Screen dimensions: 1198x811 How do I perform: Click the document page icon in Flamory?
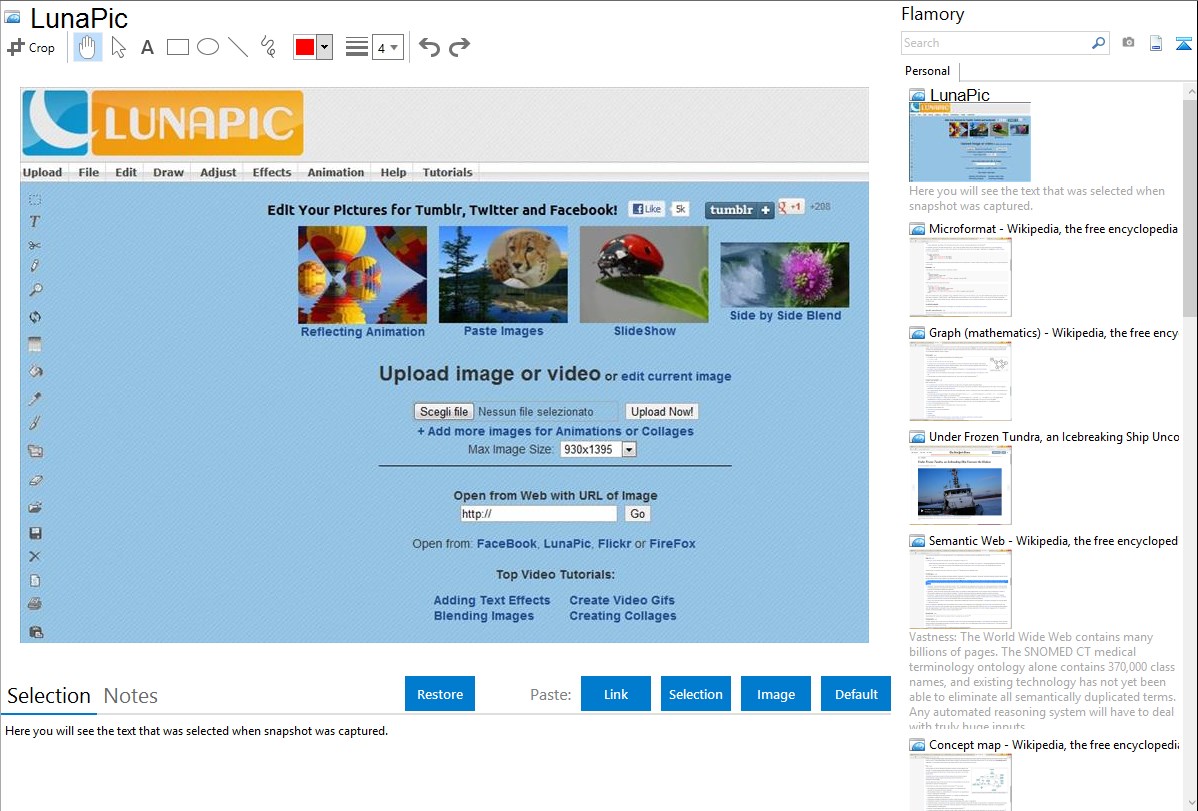(1156, 43)
